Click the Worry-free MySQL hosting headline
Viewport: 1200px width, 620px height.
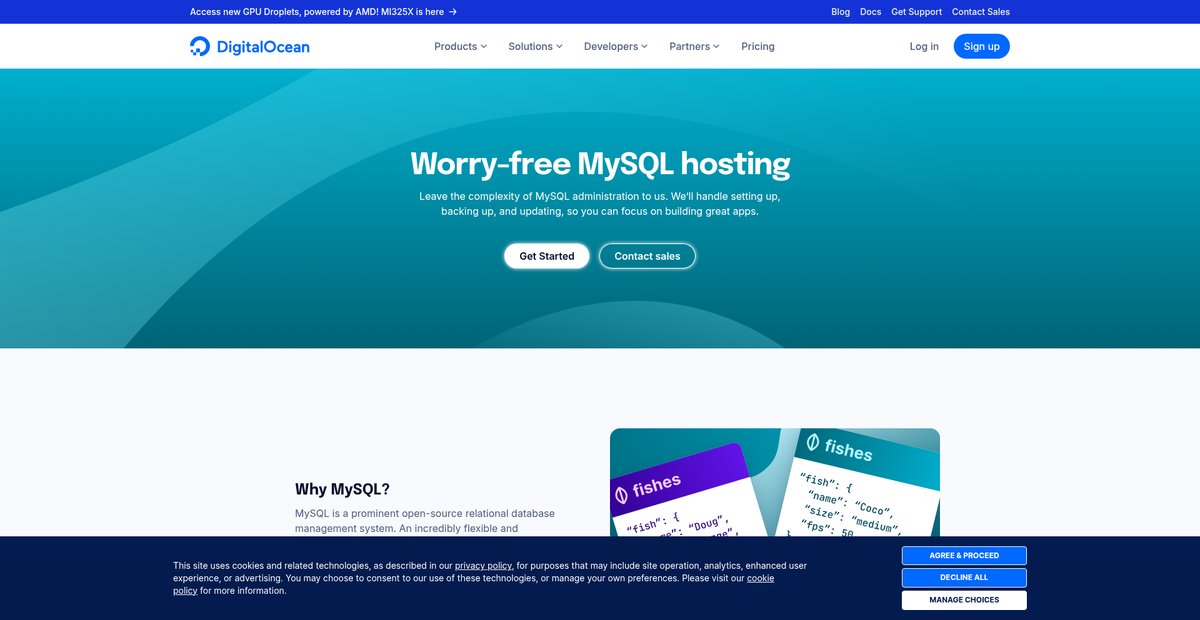[600, 163]
